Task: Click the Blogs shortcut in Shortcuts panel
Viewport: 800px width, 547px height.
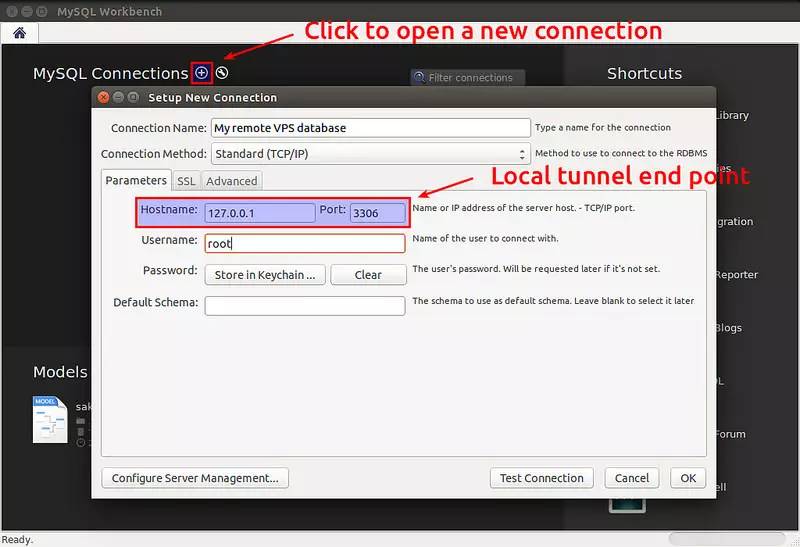Action: 729,328
